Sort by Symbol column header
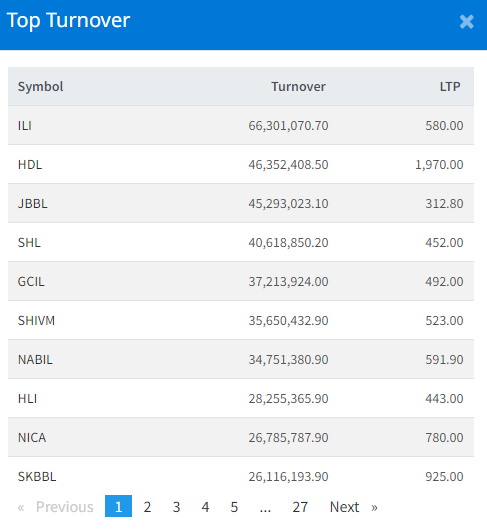The width and height of the screenshot is (487, 530). click(40, 87)
